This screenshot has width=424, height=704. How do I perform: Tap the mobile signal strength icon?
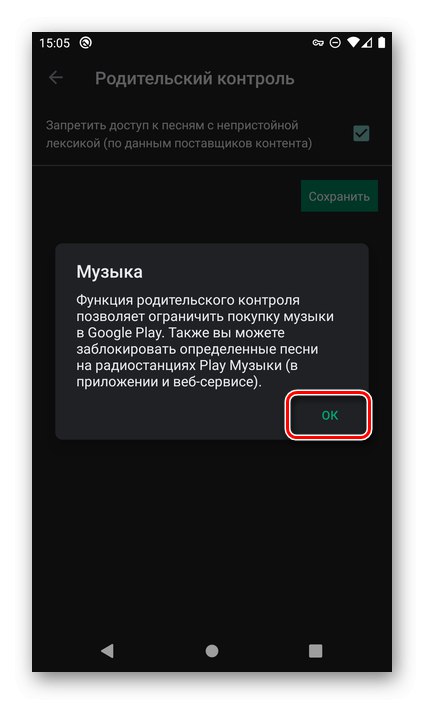tap(367, 43)
